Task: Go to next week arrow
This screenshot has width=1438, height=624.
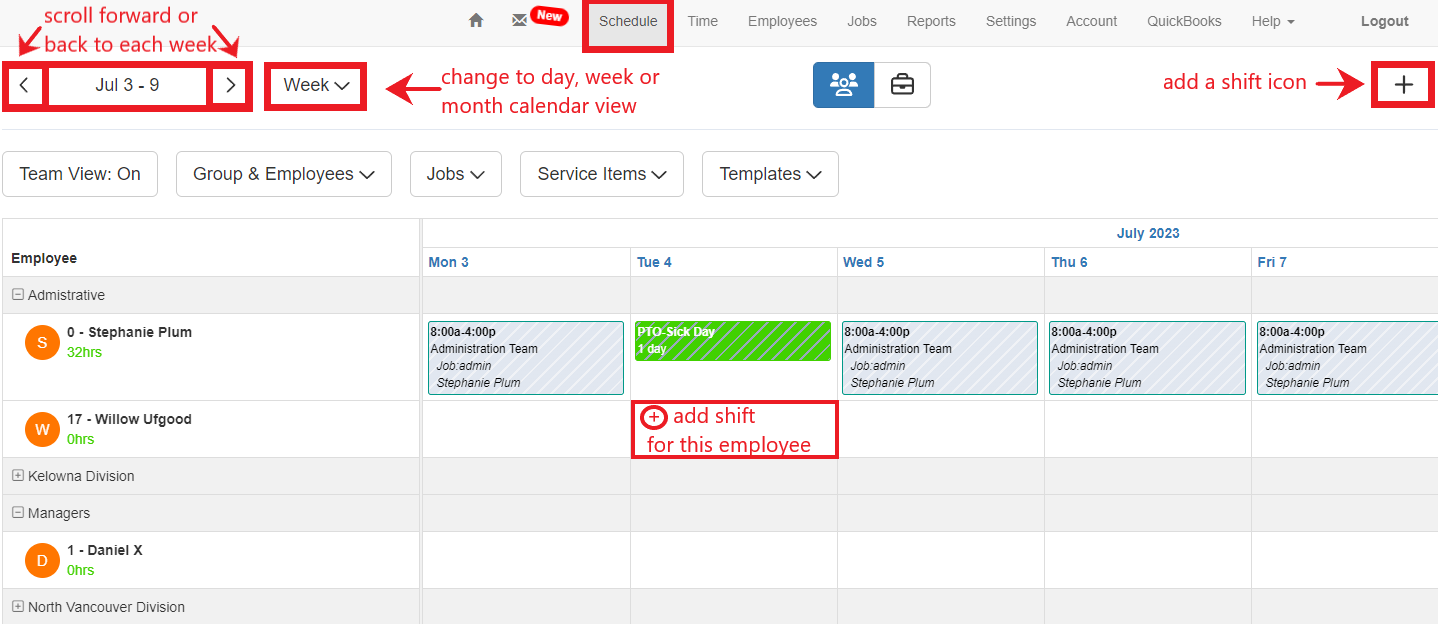Action: click(x=231, y=85)
